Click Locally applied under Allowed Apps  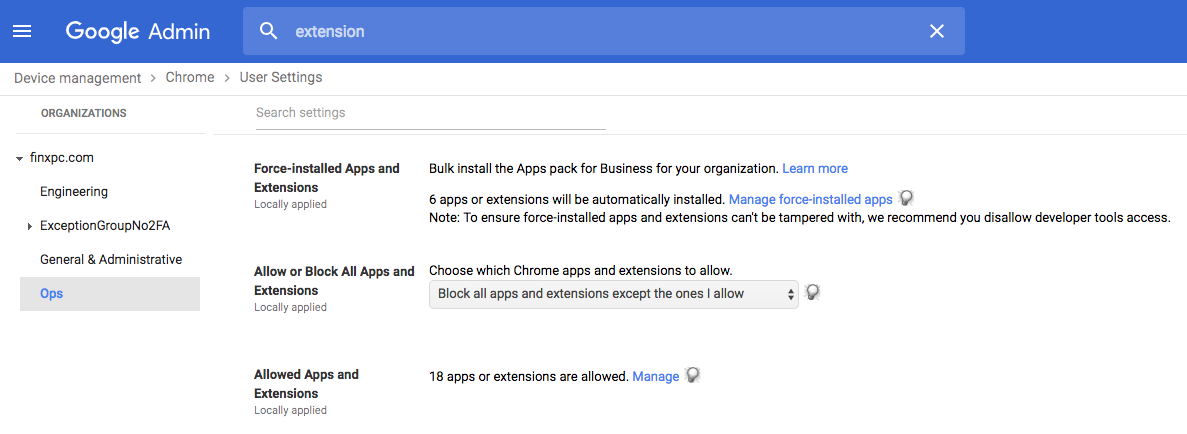(x=291, y=411)
